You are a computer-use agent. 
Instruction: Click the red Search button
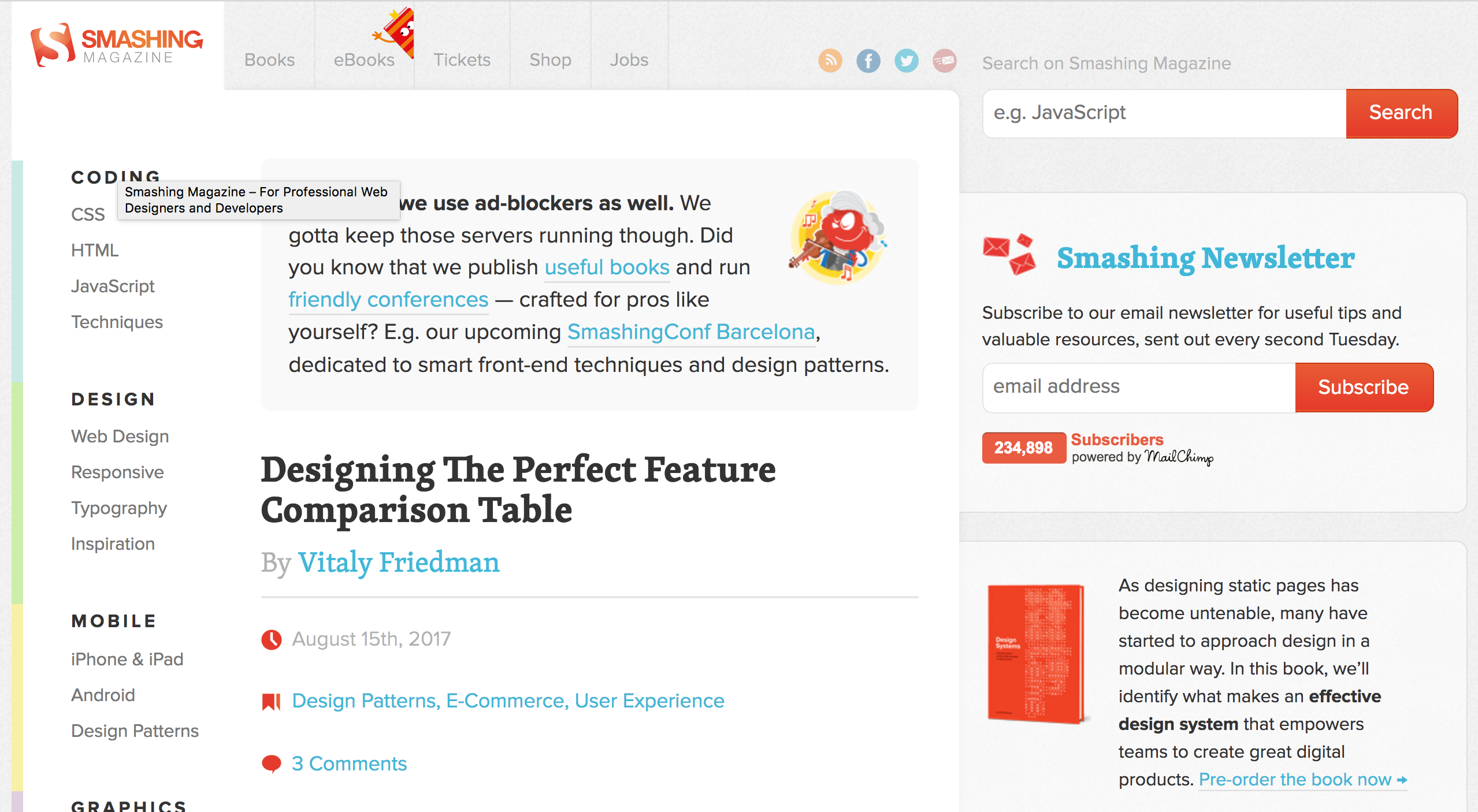coord(1401,113)
